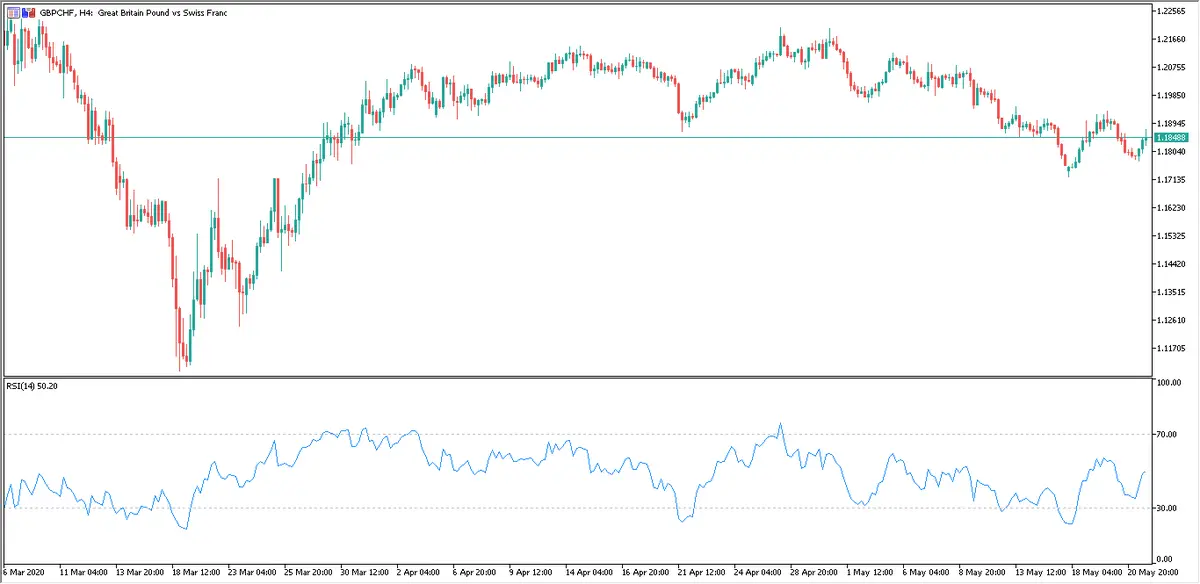Click the 28 Apr 20:00 time label
1200x584 pixels.
(x=811, y=573)
